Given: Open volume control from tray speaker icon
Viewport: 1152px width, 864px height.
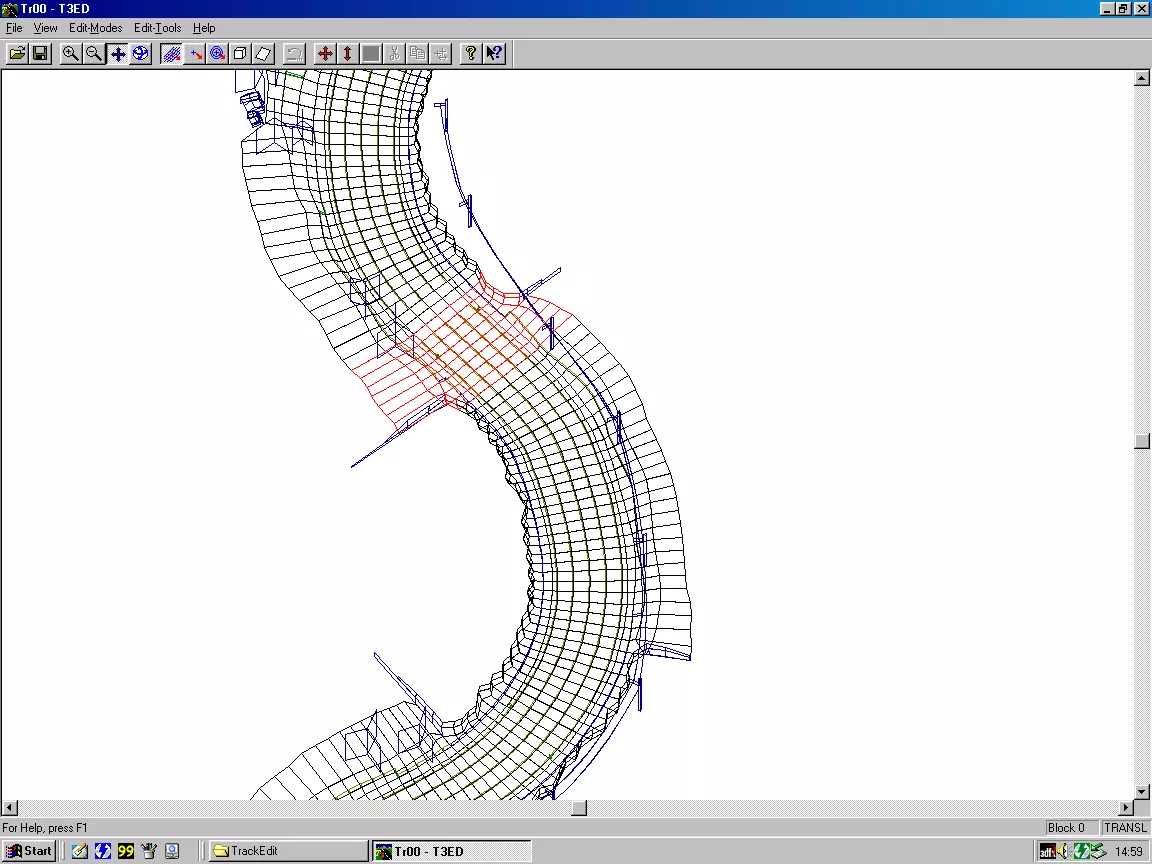Looking at the screenshot, I should [x=1062, y=852].
